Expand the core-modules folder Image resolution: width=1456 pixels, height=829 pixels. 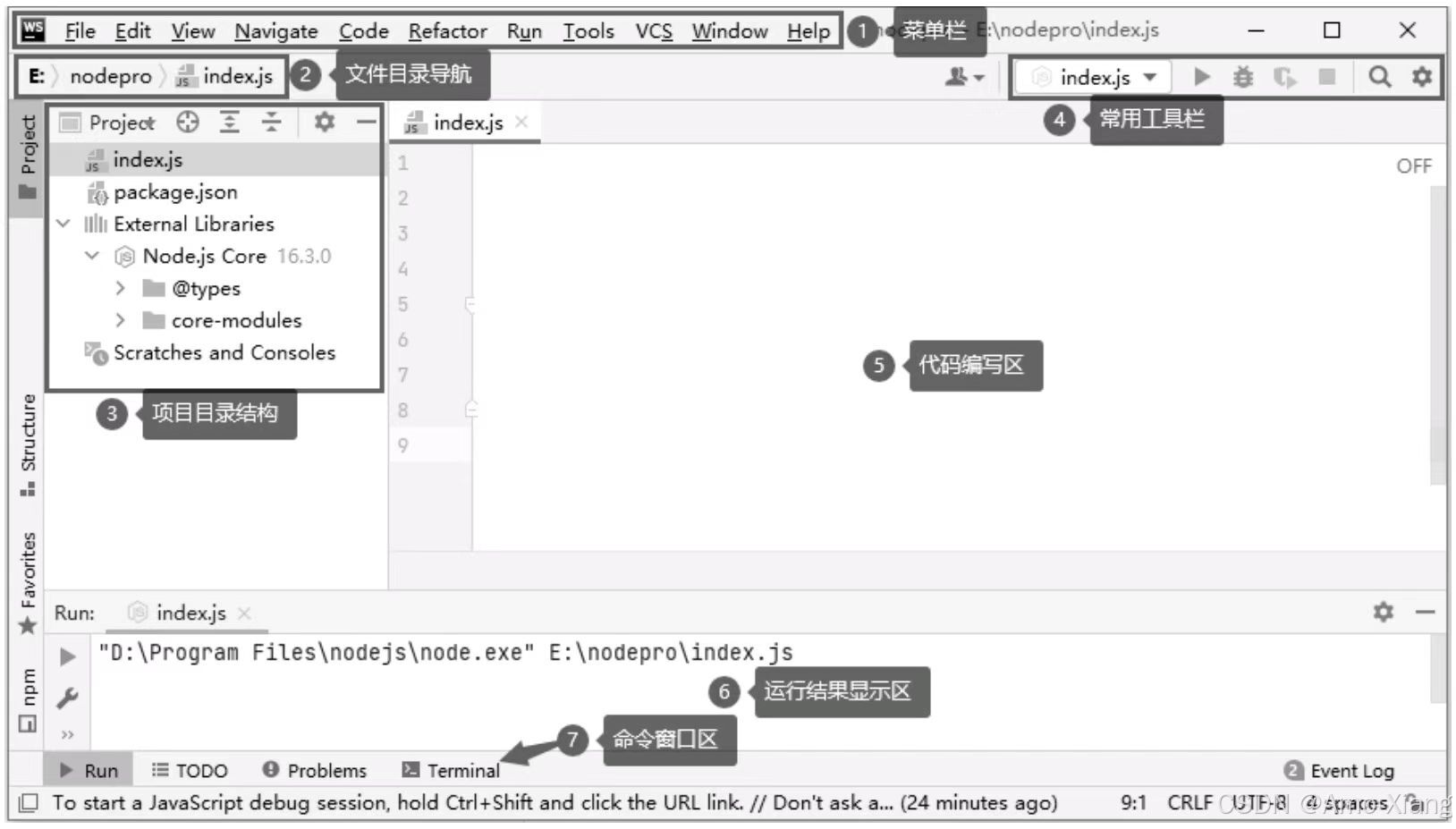[x=120, y=320]
